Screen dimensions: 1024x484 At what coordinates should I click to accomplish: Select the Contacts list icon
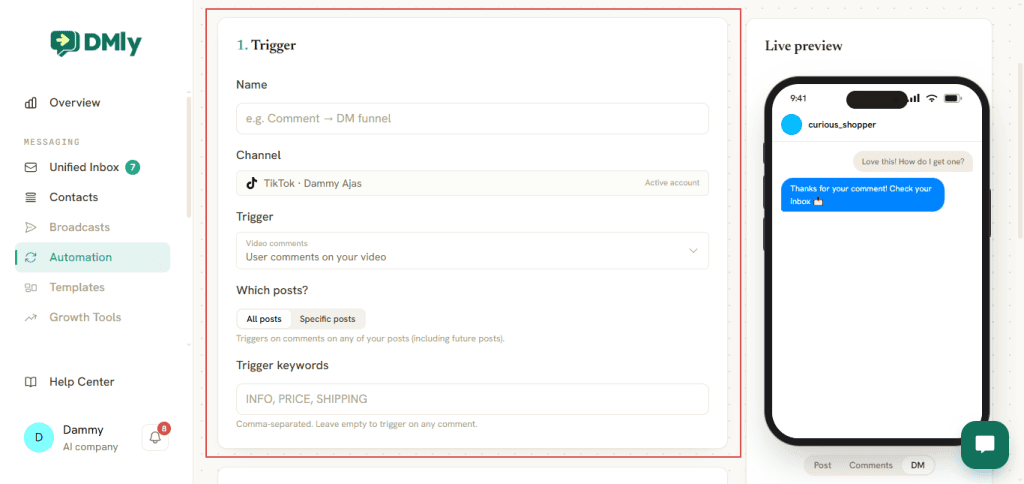pyautogui.click(x=31, y=197)
